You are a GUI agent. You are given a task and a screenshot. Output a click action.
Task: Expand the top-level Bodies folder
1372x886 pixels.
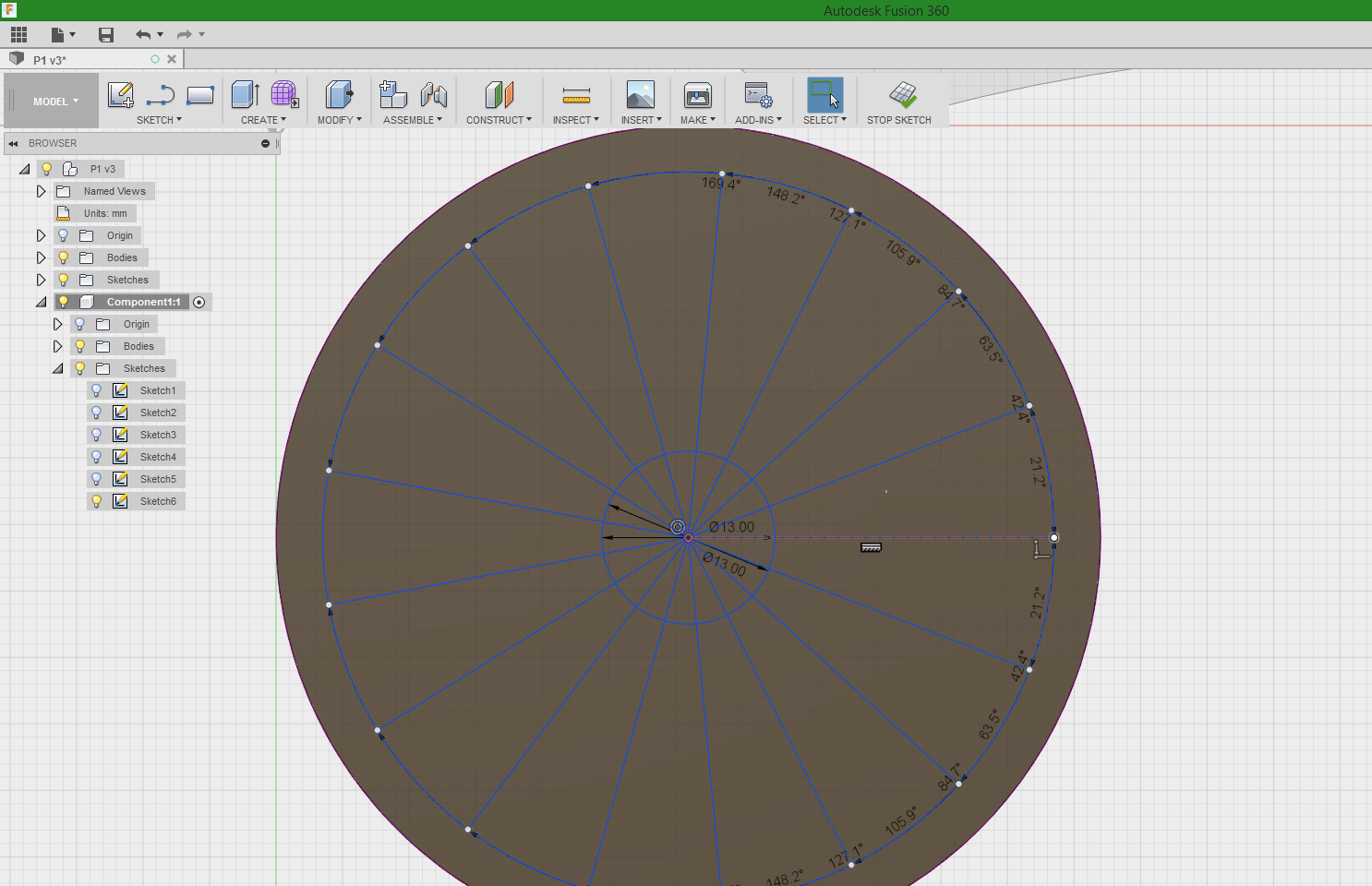point(41,257)
